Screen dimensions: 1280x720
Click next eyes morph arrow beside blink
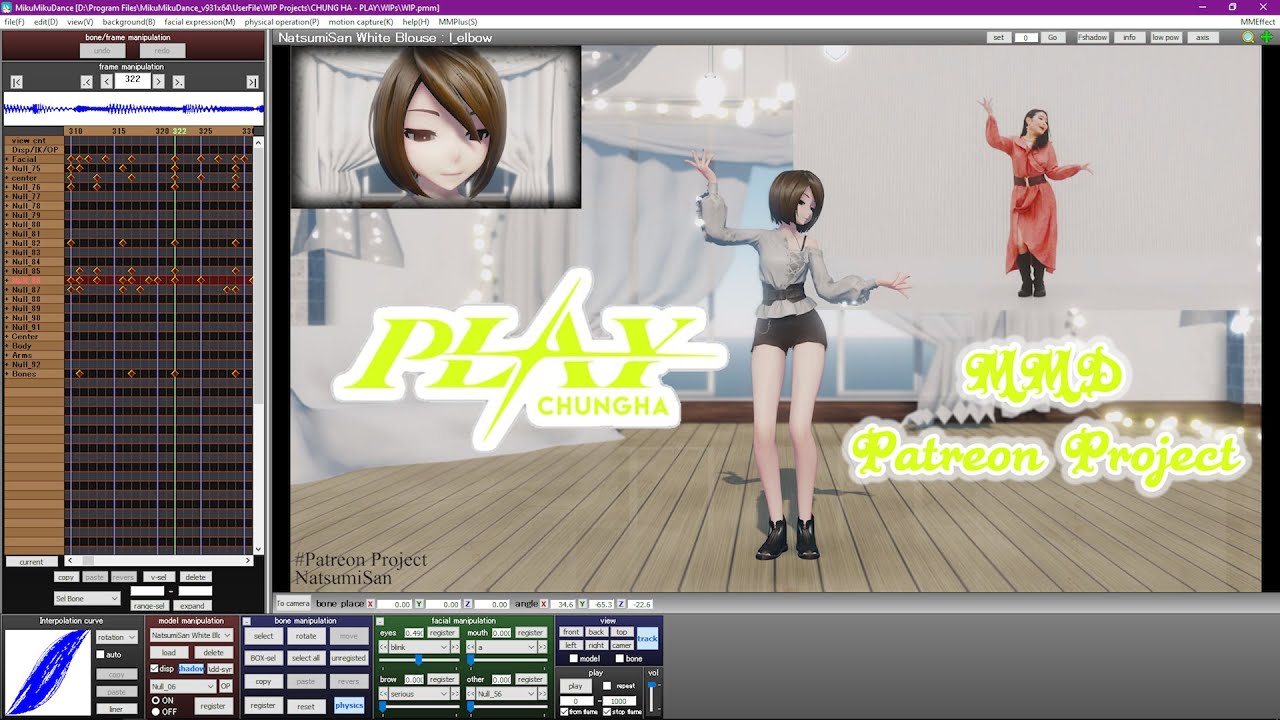click(x=455, y=647)
